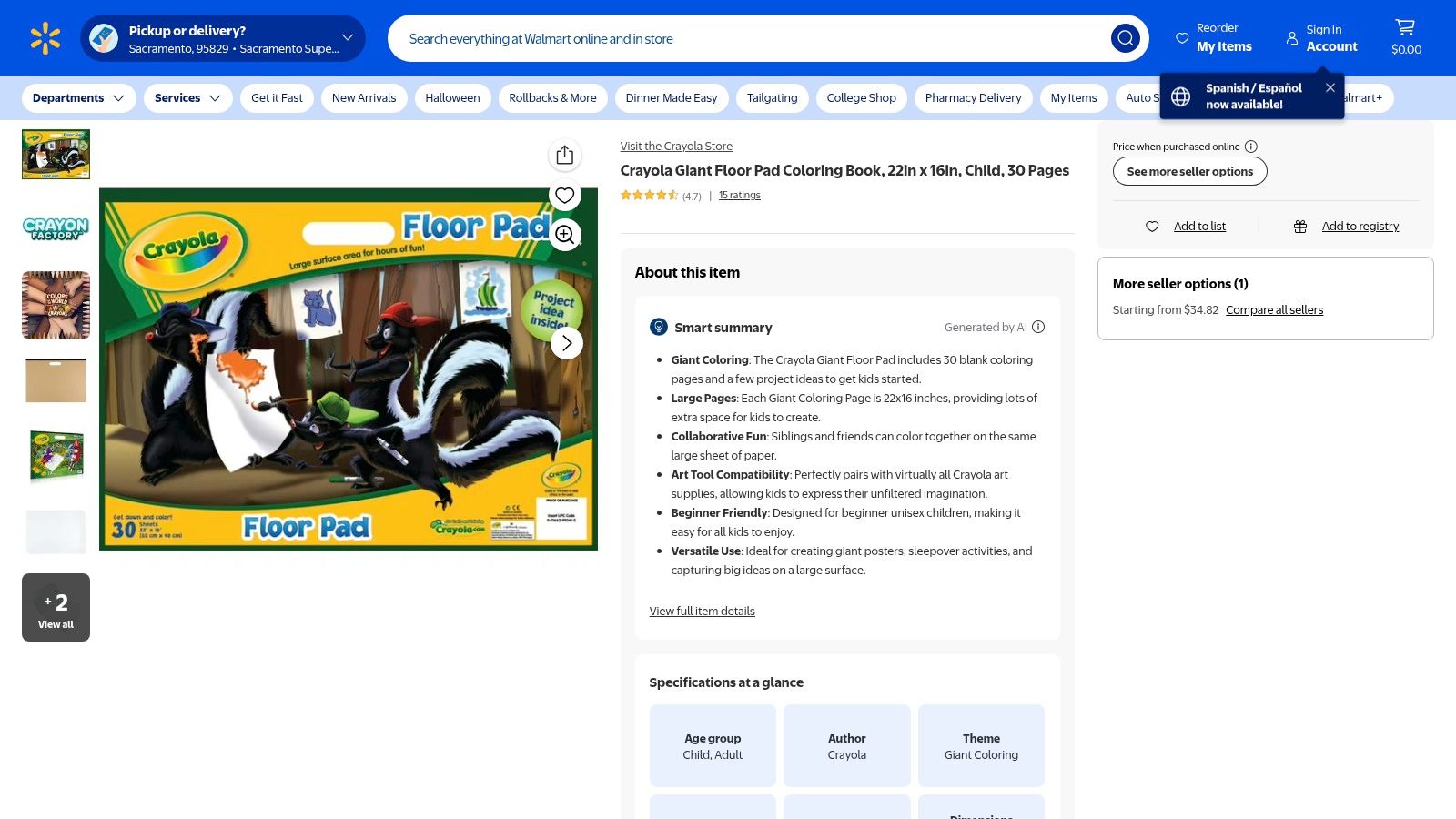The height and width of the screenshot is (819, 1456).
Task: Select the plain tan pad thumbnail
Action: 56,380
